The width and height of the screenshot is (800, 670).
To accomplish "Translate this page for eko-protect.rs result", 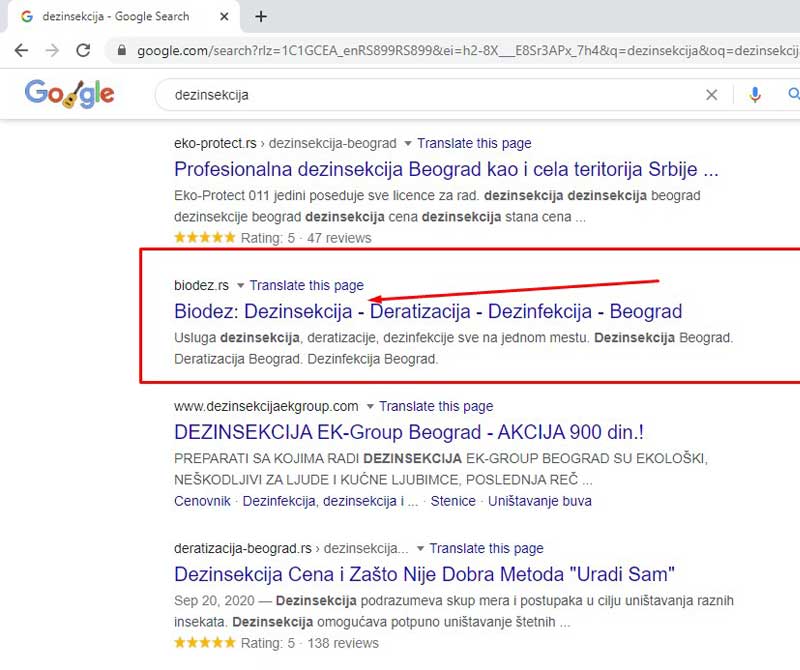I will (x=474, y=143).
